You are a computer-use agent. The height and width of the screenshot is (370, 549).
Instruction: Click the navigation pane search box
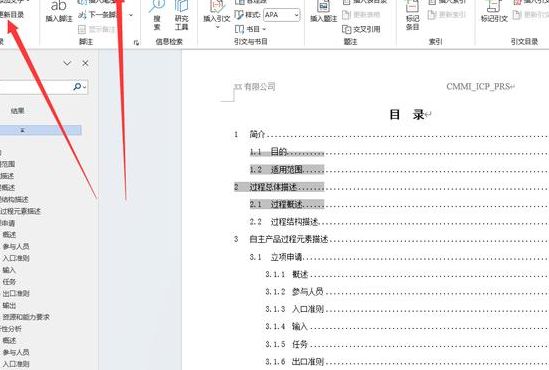point(35,87)
